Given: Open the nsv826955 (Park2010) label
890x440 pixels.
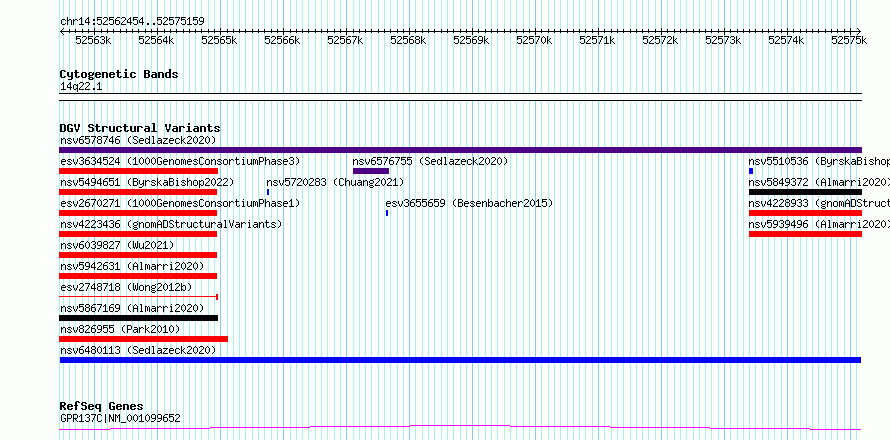Looking at the screenshot, I should (x=120, y=329).
